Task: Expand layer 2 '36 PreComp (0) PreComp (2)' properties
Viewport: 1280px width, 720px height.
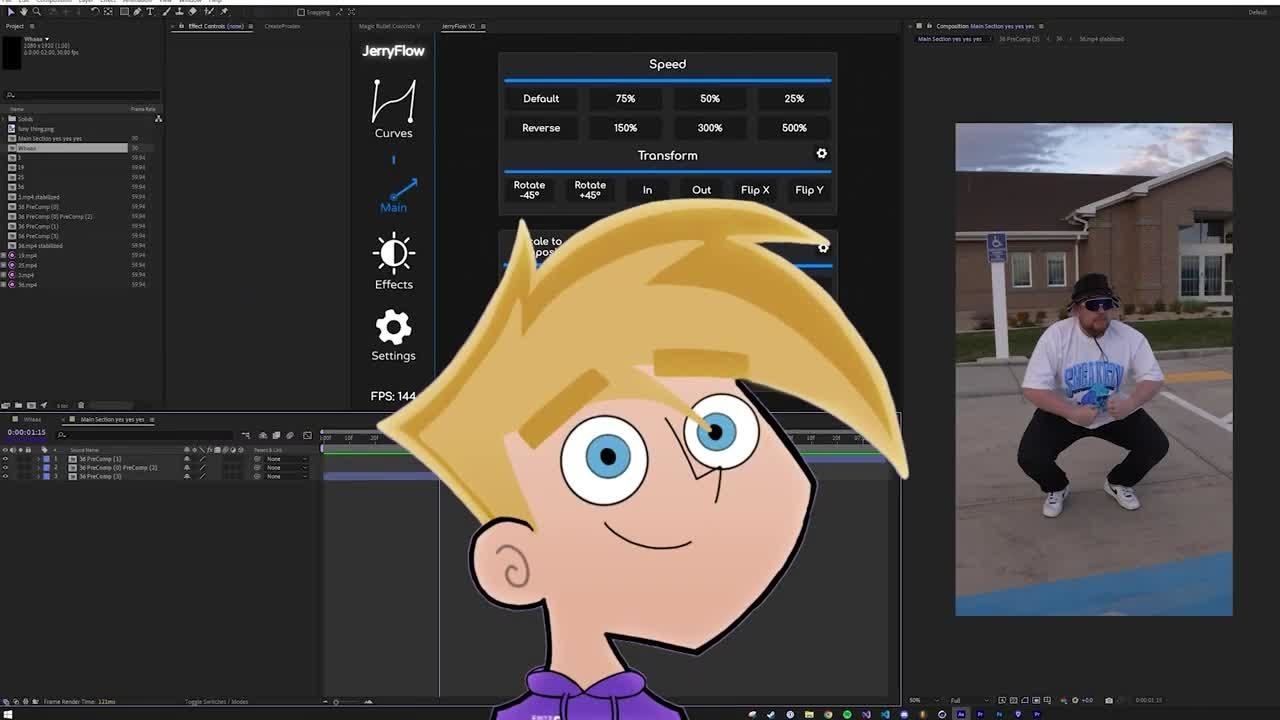Action: pos(37,467)
